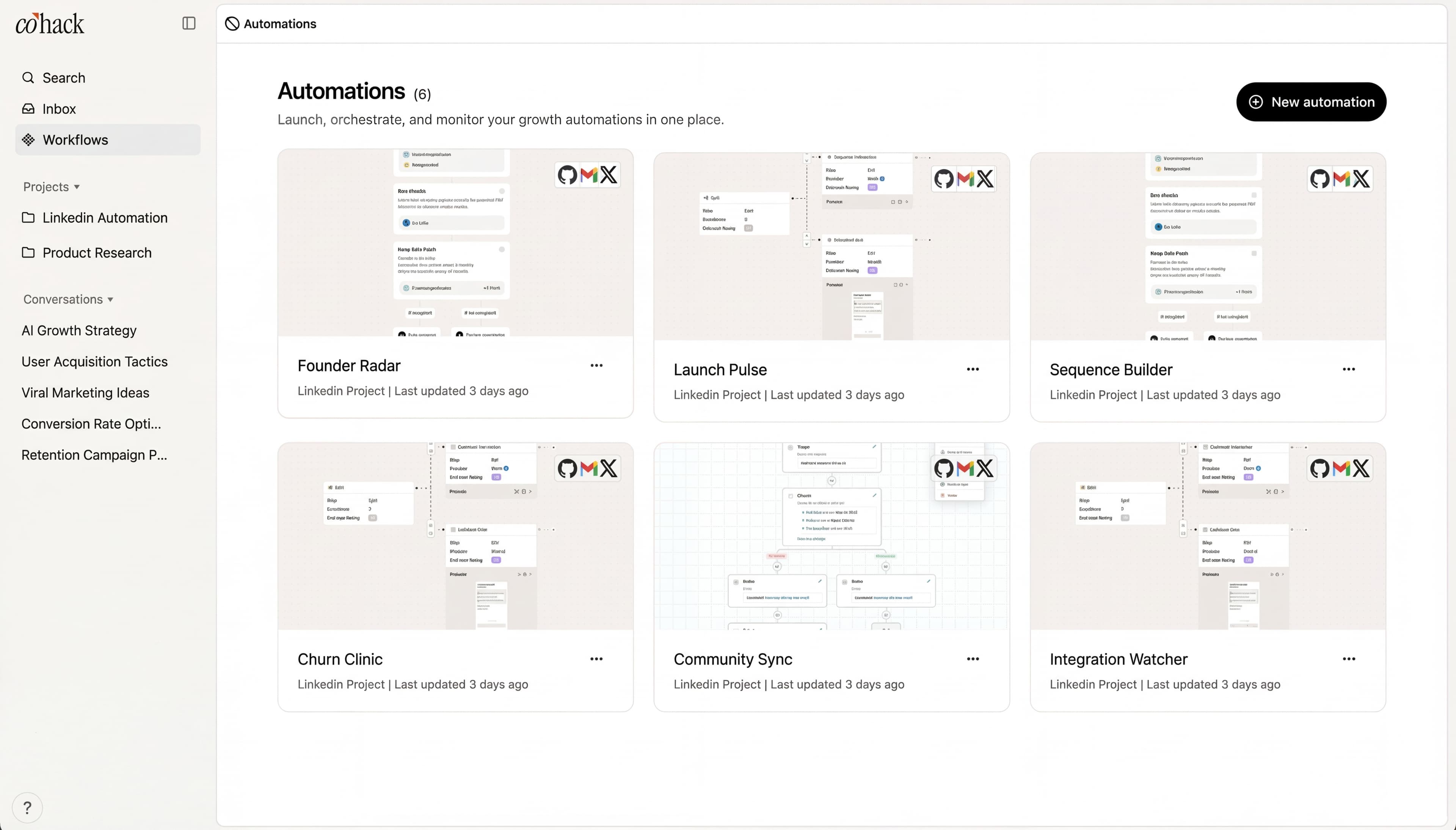
Task: Open Gmail integration on Launch Pulse card
Action: point(964,179)
